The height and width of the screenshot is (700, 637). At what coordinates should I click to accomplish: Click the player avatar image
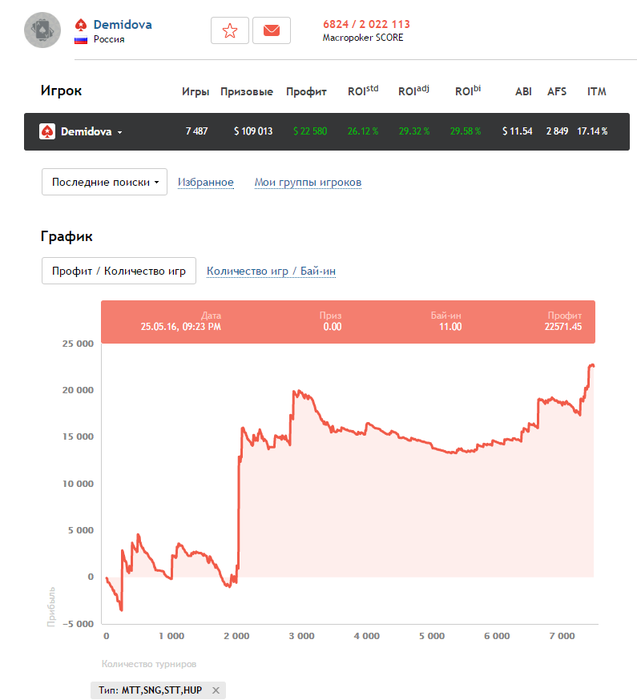[41, 30]
